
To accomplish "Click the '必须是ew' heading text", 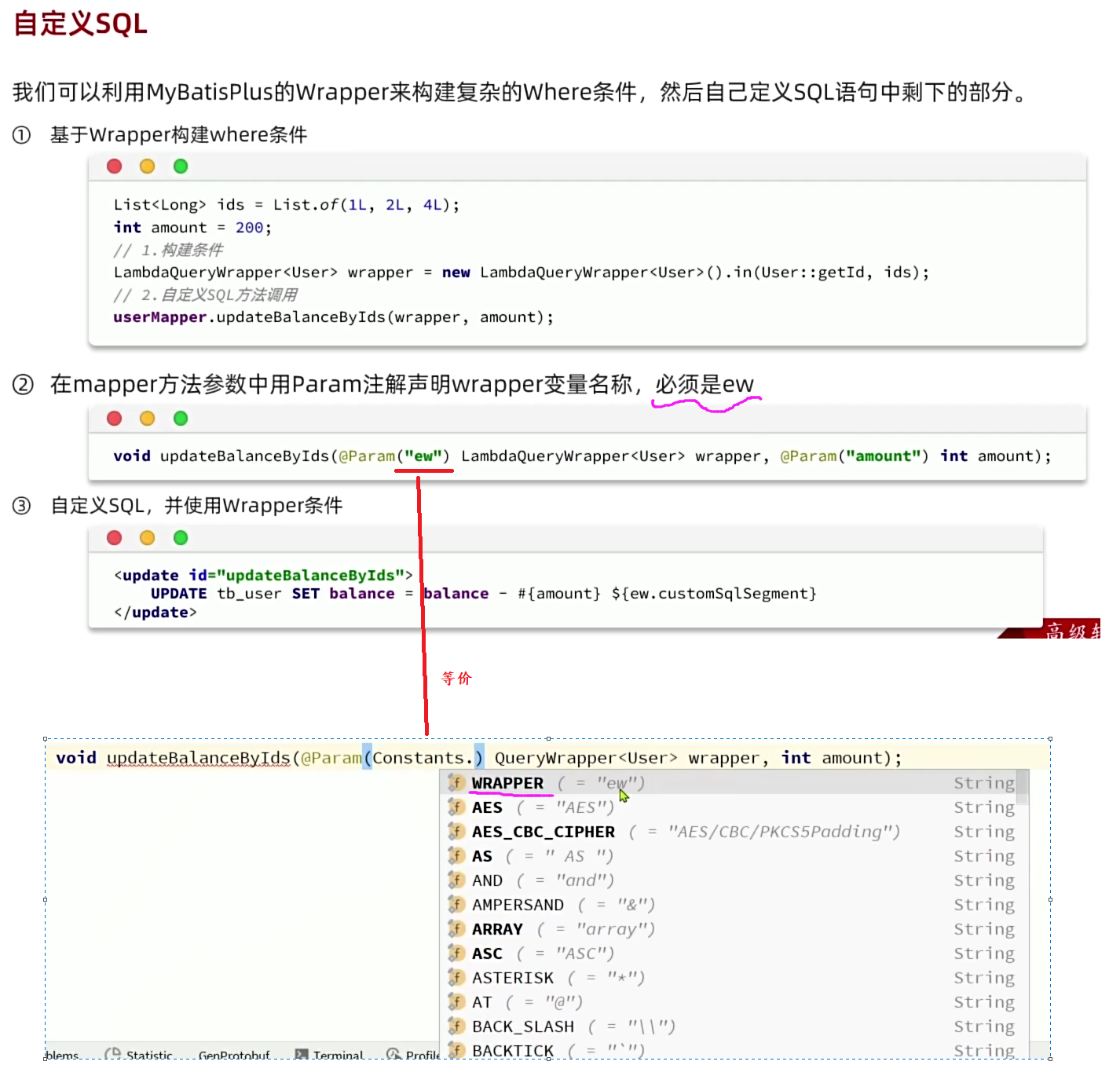I will pyautogui.click(x=705, y=384).
